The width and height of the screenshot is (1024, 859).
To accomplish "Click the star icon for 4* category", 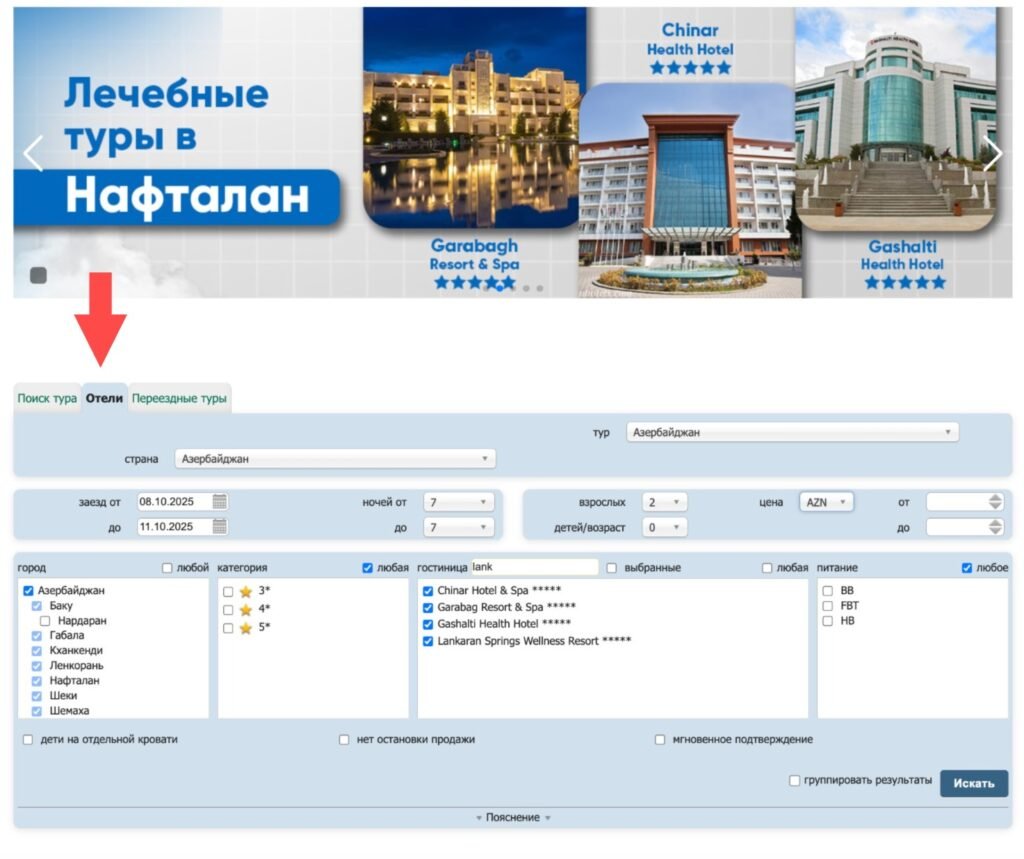I will [245, 610].
